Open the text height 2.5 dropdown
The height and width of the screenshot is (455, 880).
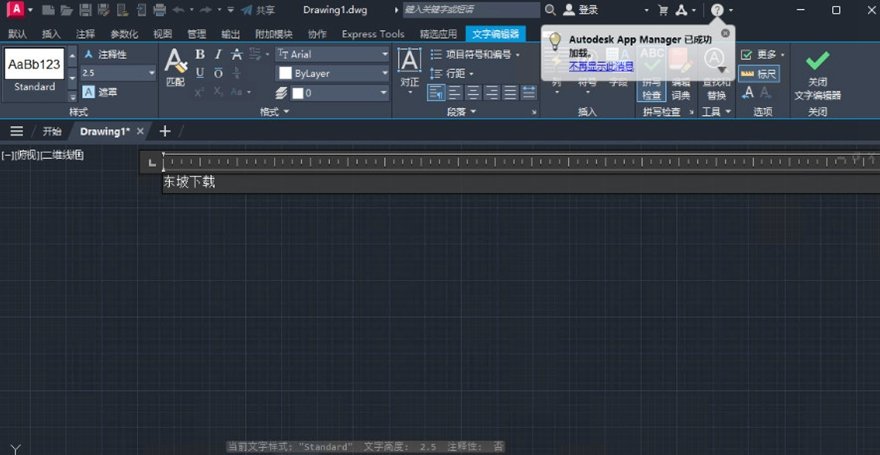152,73
